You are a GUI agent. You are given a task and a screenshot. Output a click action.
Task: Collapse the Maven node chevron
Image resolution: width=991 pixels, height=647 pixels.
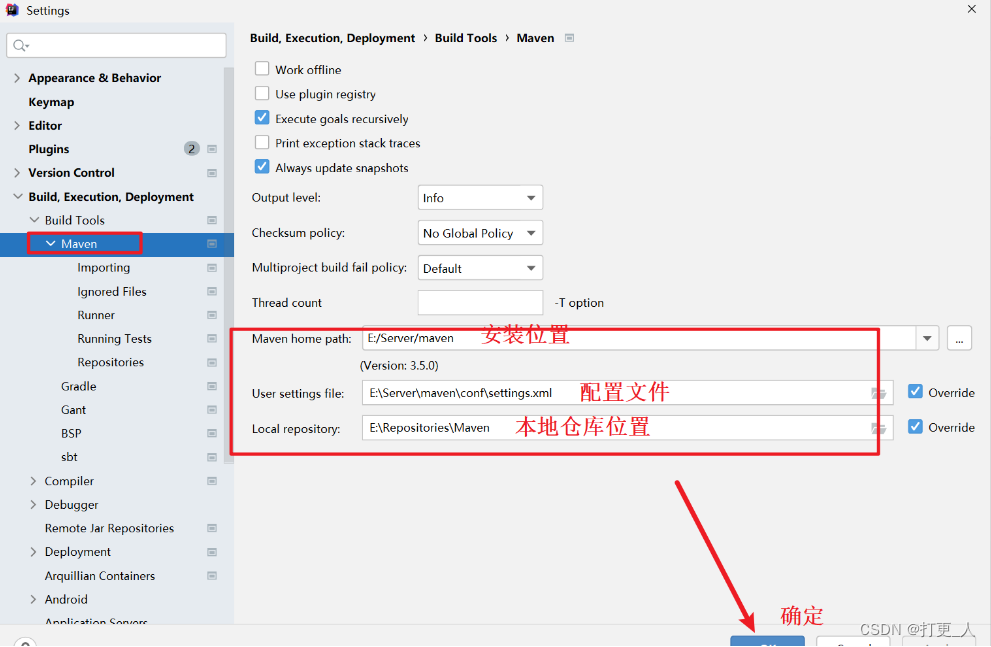point(51,244)
